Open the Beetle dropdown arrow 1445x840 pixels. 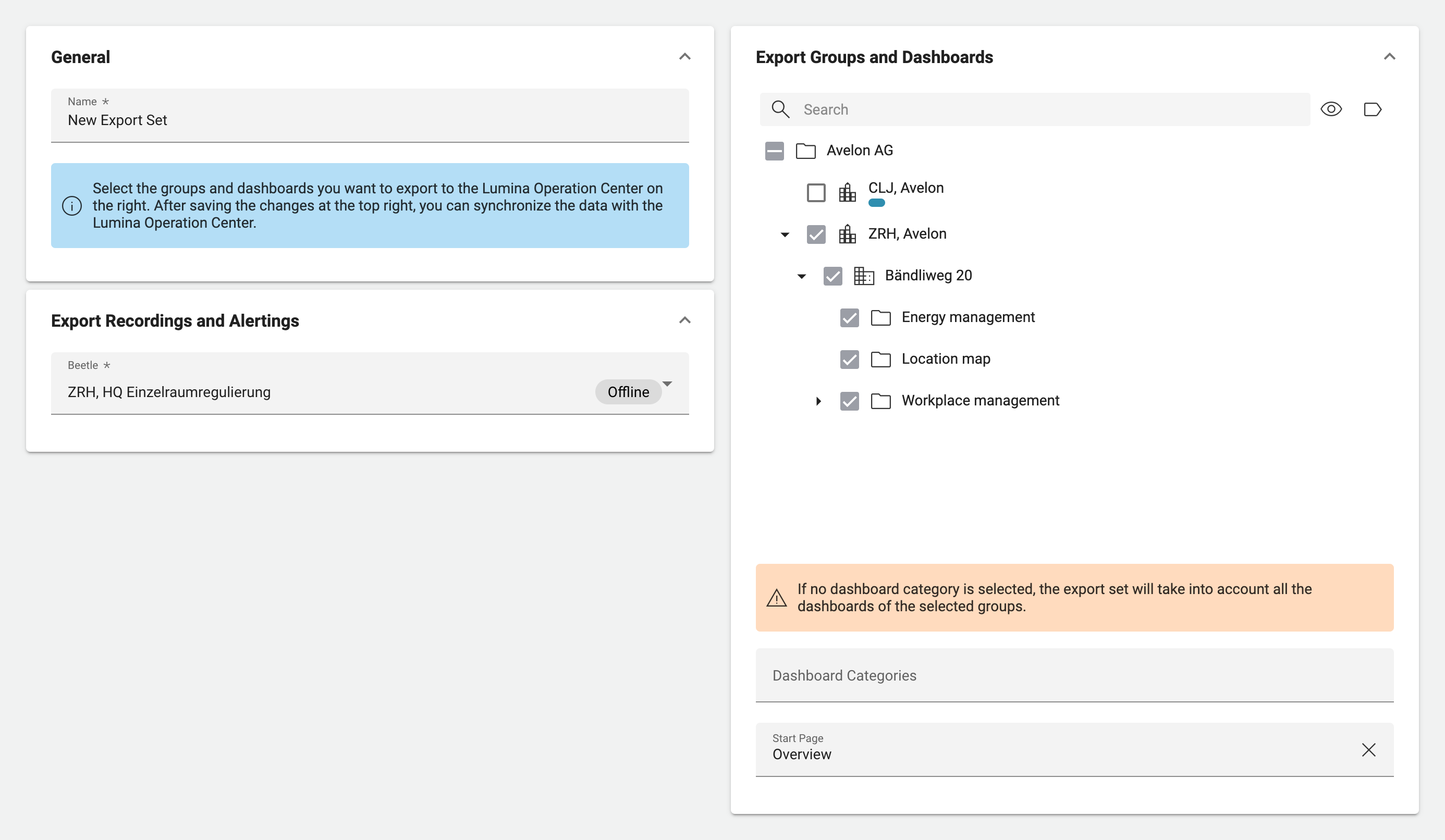667,384
